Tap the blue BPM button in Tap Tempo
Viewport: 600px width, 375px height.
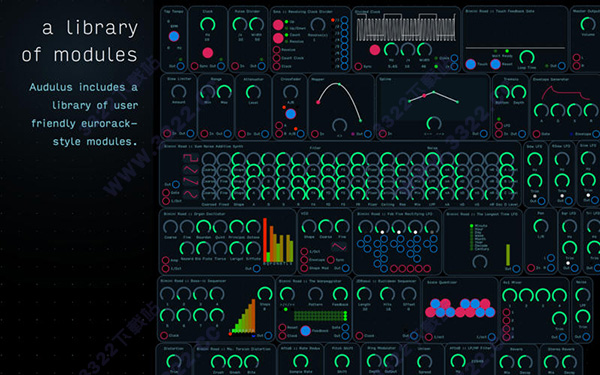pos(174,37)
